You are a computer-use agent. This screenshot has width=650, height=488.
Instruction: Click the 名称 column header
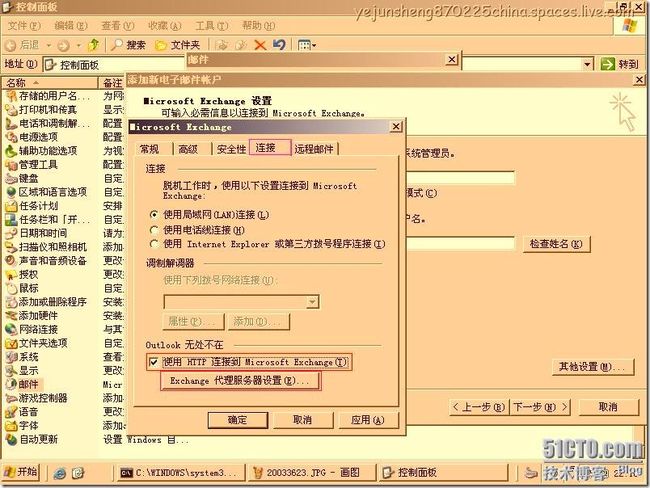coord(49,83)
